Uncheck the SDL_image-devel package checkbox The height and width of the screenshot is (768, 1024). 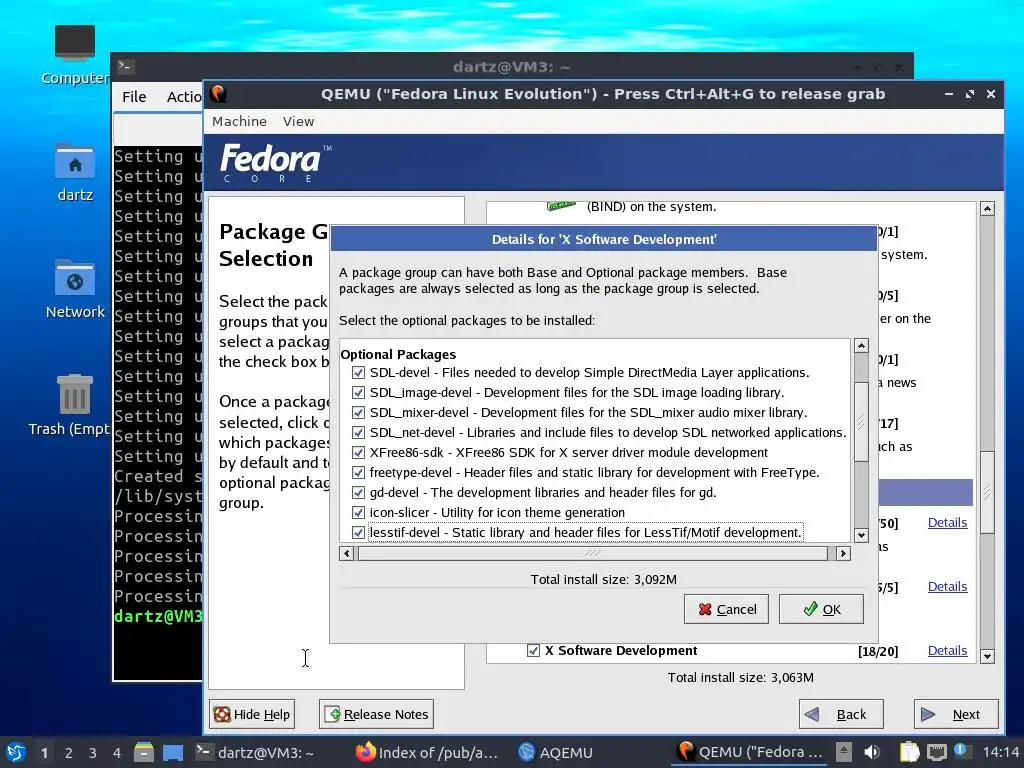[358, 392]
